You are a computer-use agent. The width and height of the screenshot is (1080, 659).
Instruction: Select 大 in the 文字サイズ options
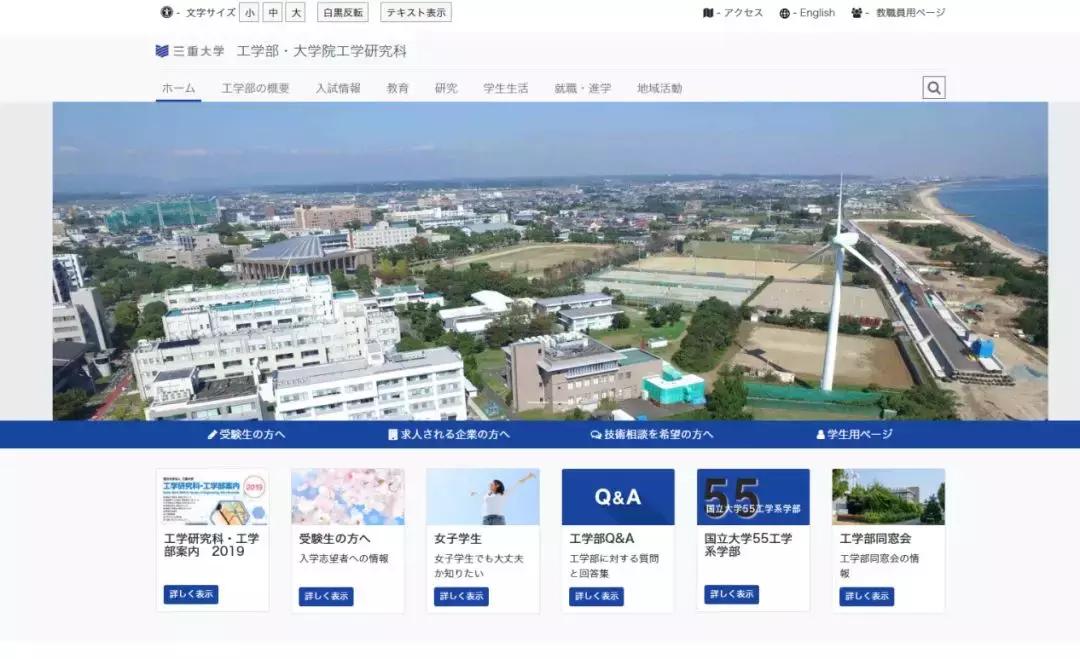pos(295,12)
